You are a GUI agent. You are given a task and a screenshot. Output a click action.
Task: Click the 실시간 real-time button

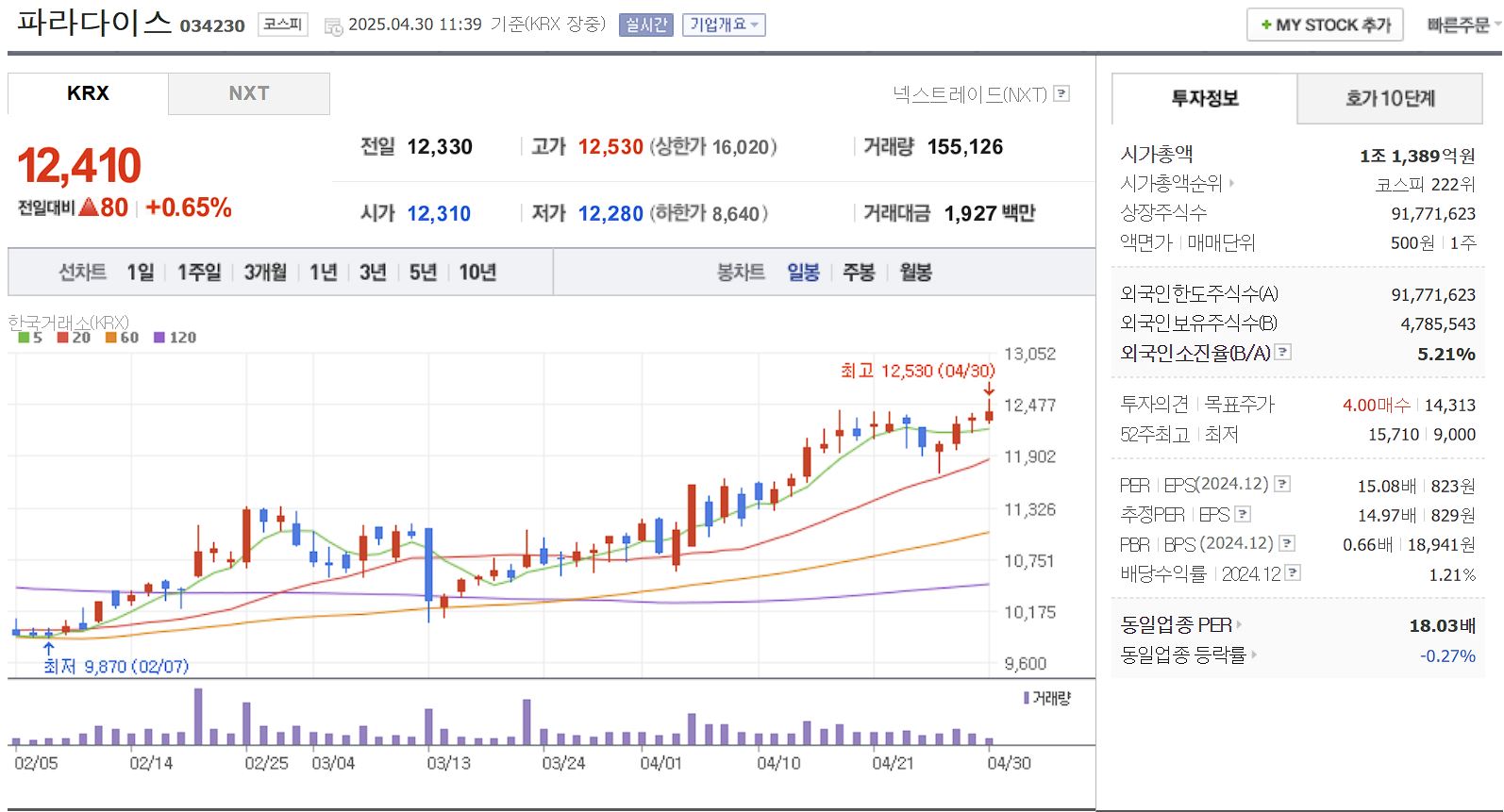[646, 25]
